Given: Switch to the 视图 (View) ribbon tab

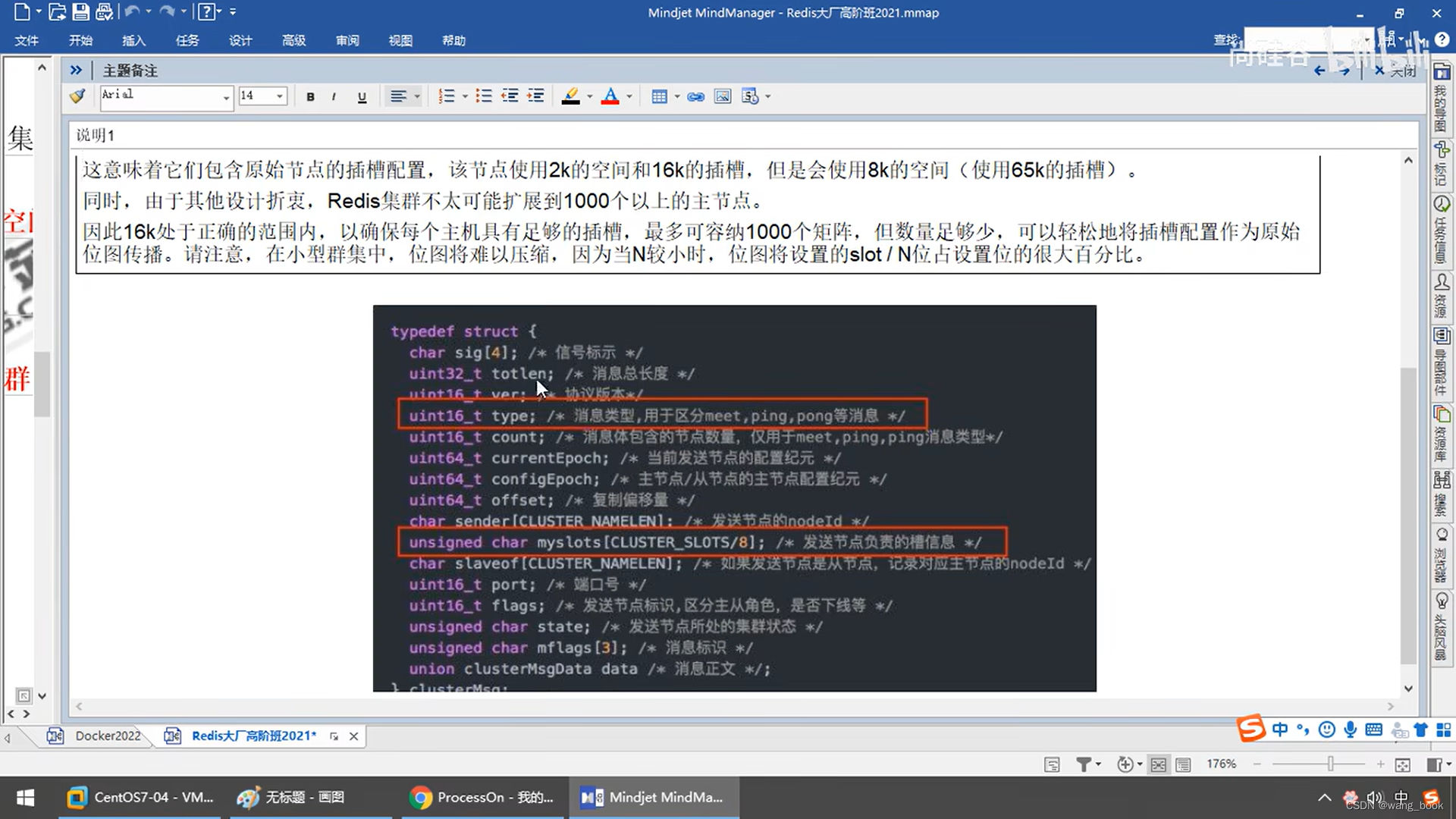Looking at the screenshot, I should point(400,40).
